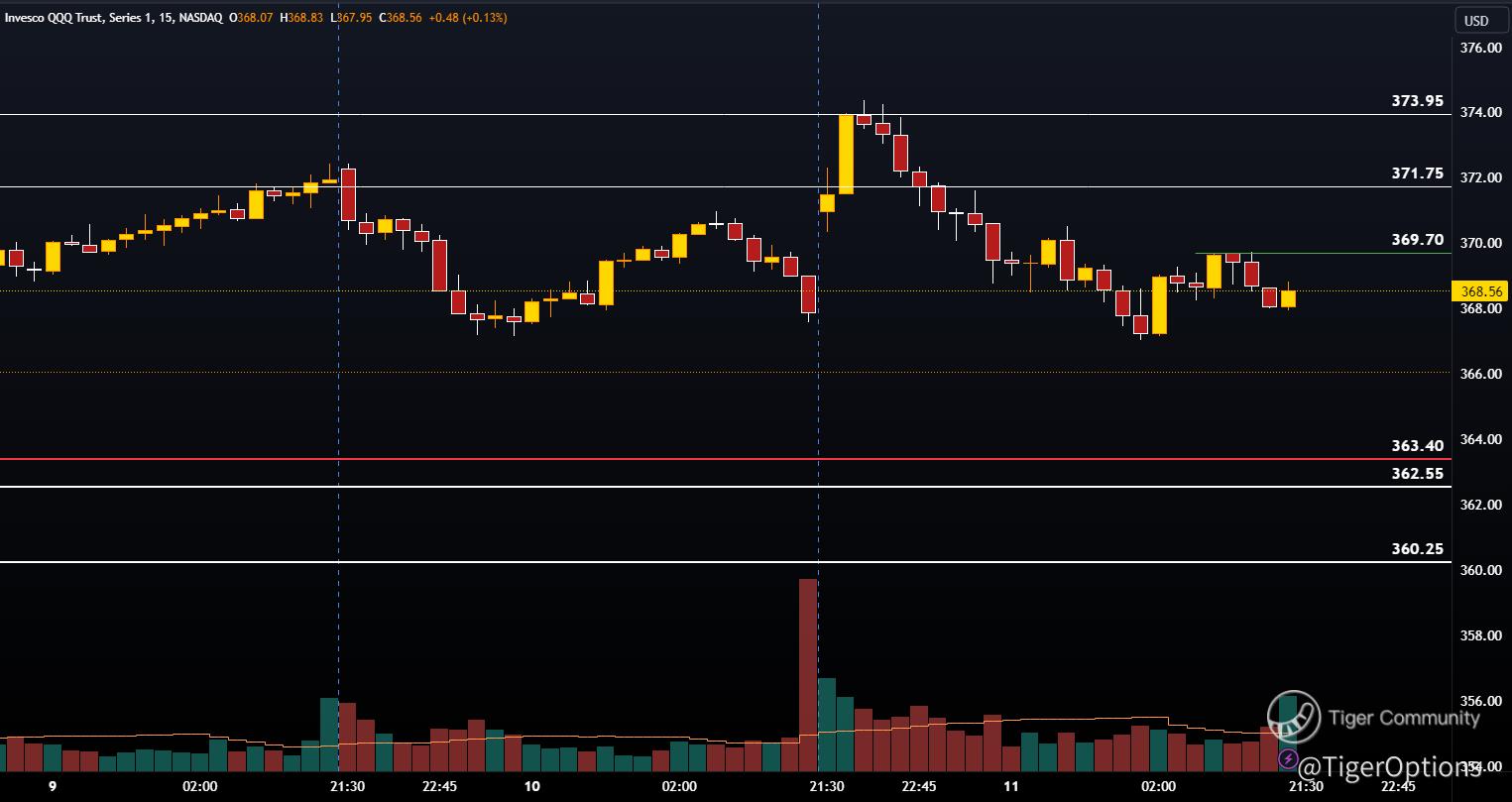
Task: Click date label 11 on the time axis
Action: coord(1011,787)
